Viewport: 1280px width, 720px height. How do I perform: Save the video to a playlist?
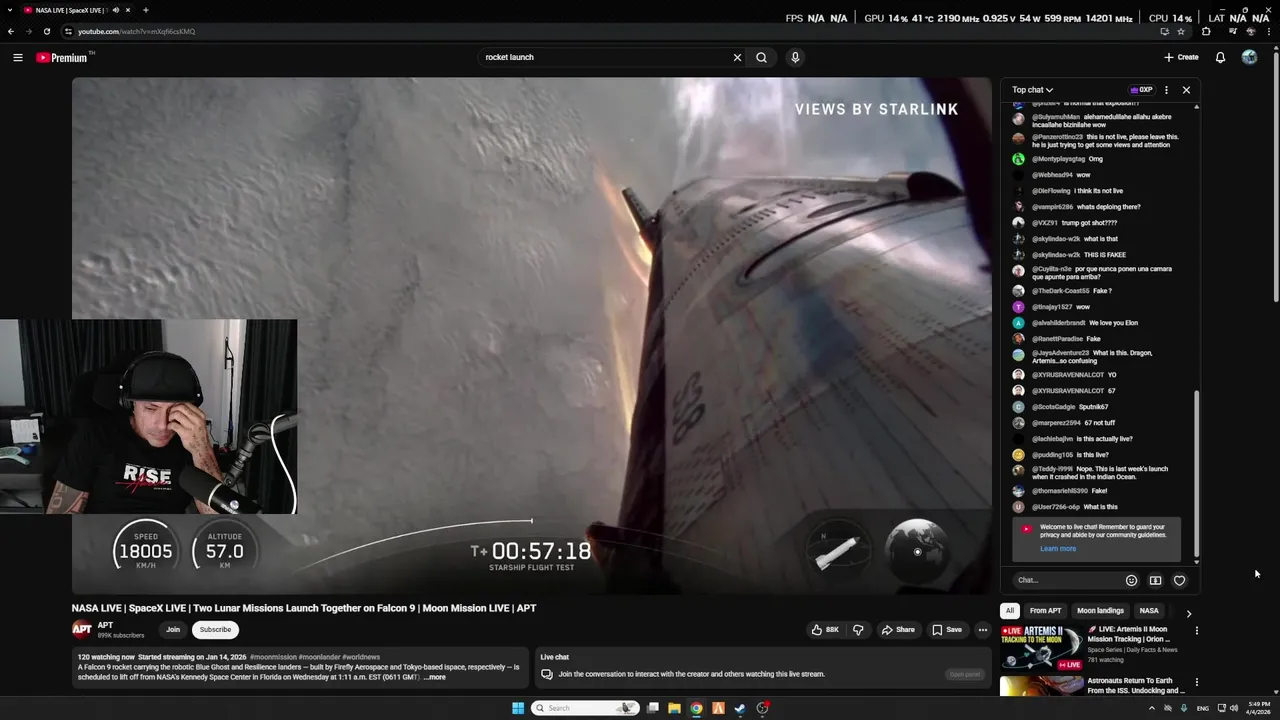point(946,630)
